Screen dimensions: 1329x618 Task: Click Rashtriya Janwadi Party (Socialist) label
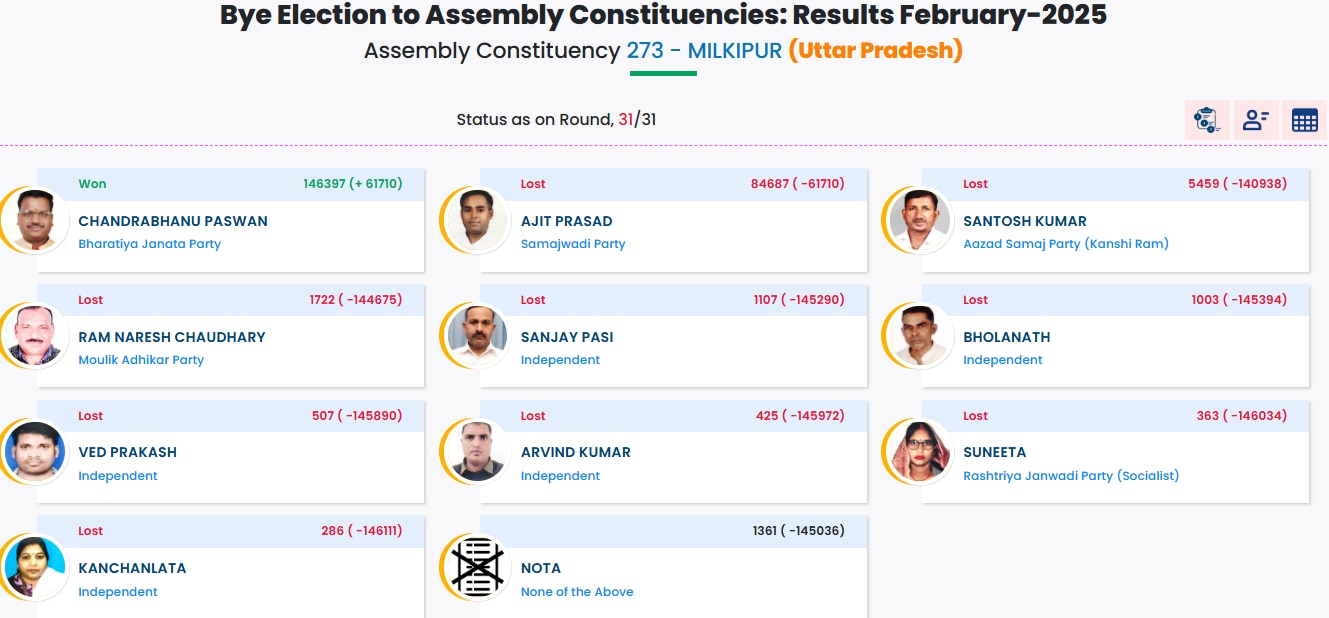tap(1071, 476)
